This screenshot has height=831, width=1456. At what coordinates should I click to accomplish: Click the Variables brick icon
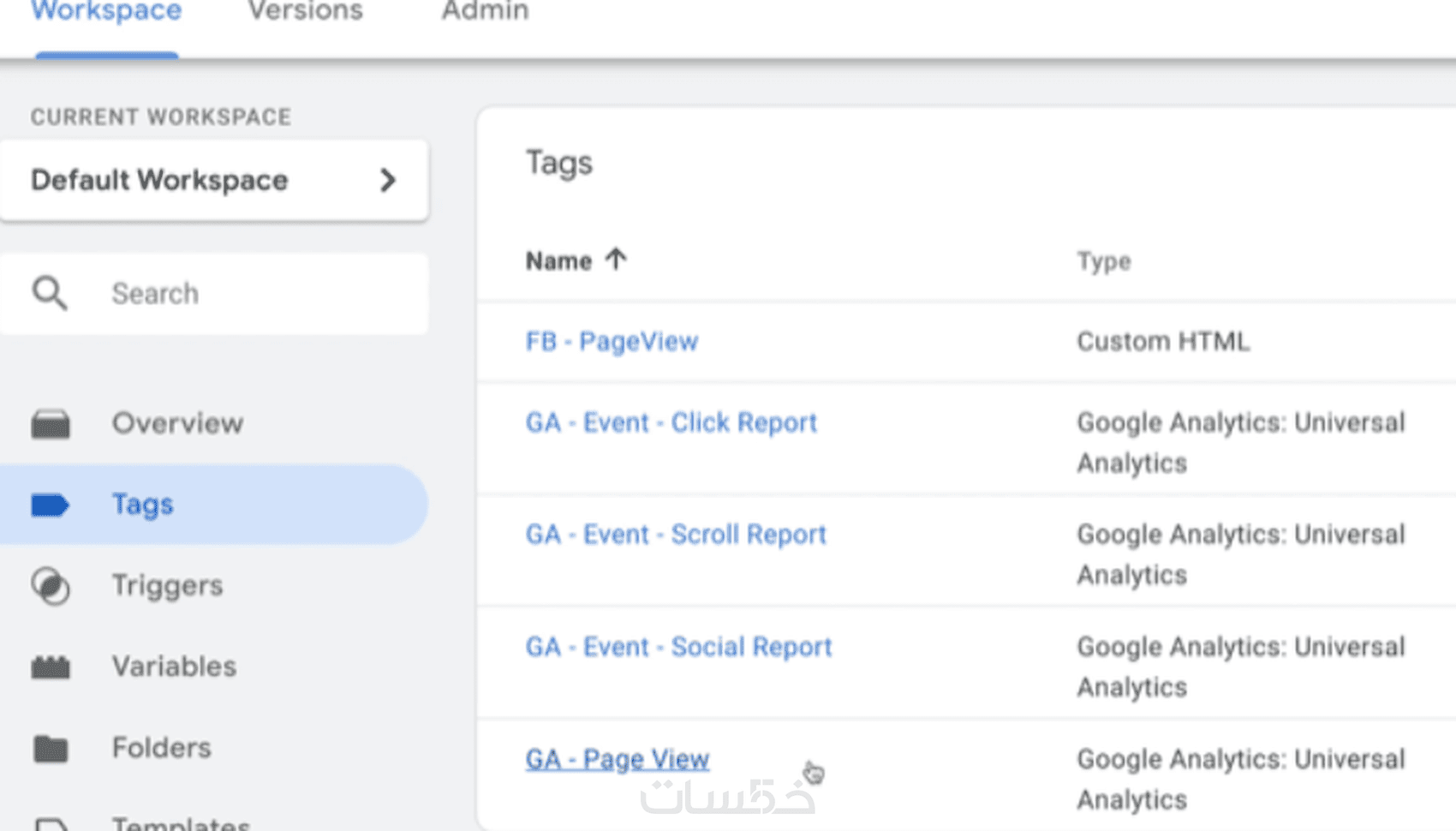(x=51, y=667)
